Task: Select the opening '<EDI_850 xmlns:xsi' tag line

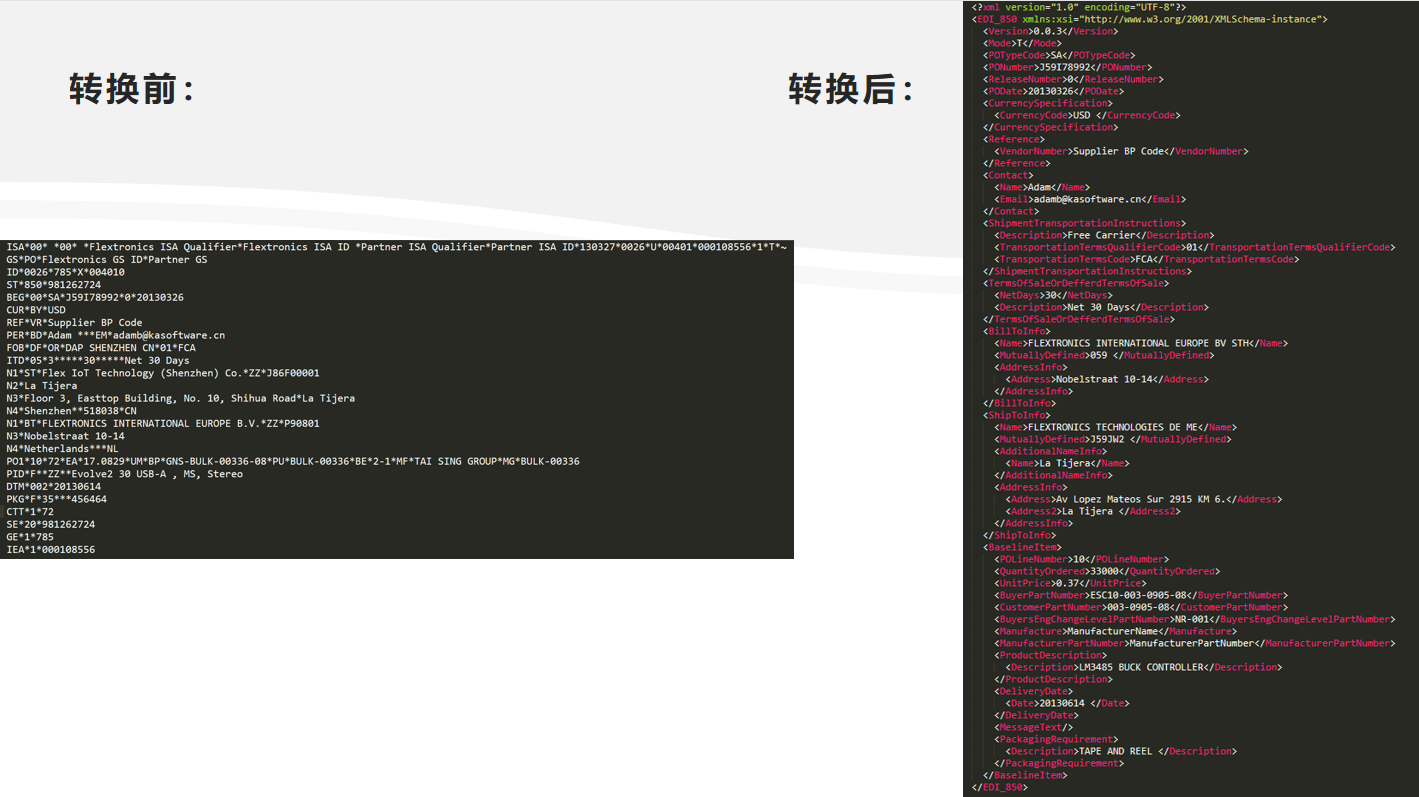Action: (x=1149, y=19)
